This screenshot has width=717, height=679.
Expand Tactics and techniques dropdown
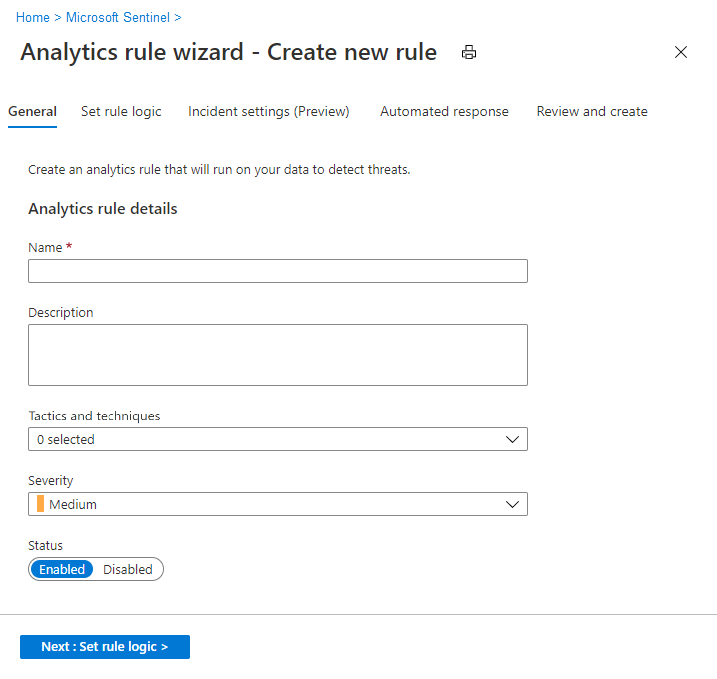(278, 439)
